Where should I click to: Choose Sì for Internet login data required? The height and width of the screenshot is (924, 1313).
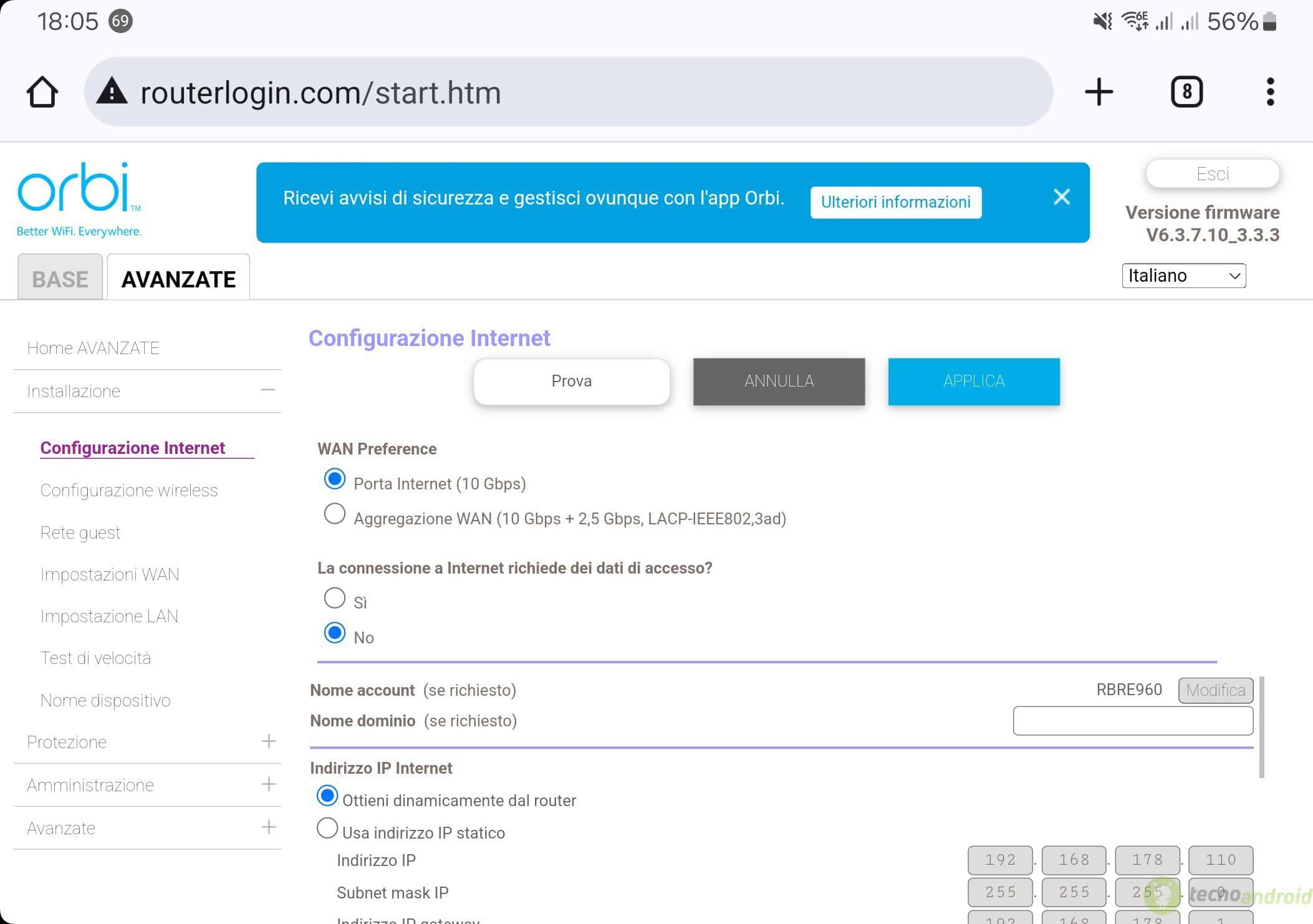point(335,598)
